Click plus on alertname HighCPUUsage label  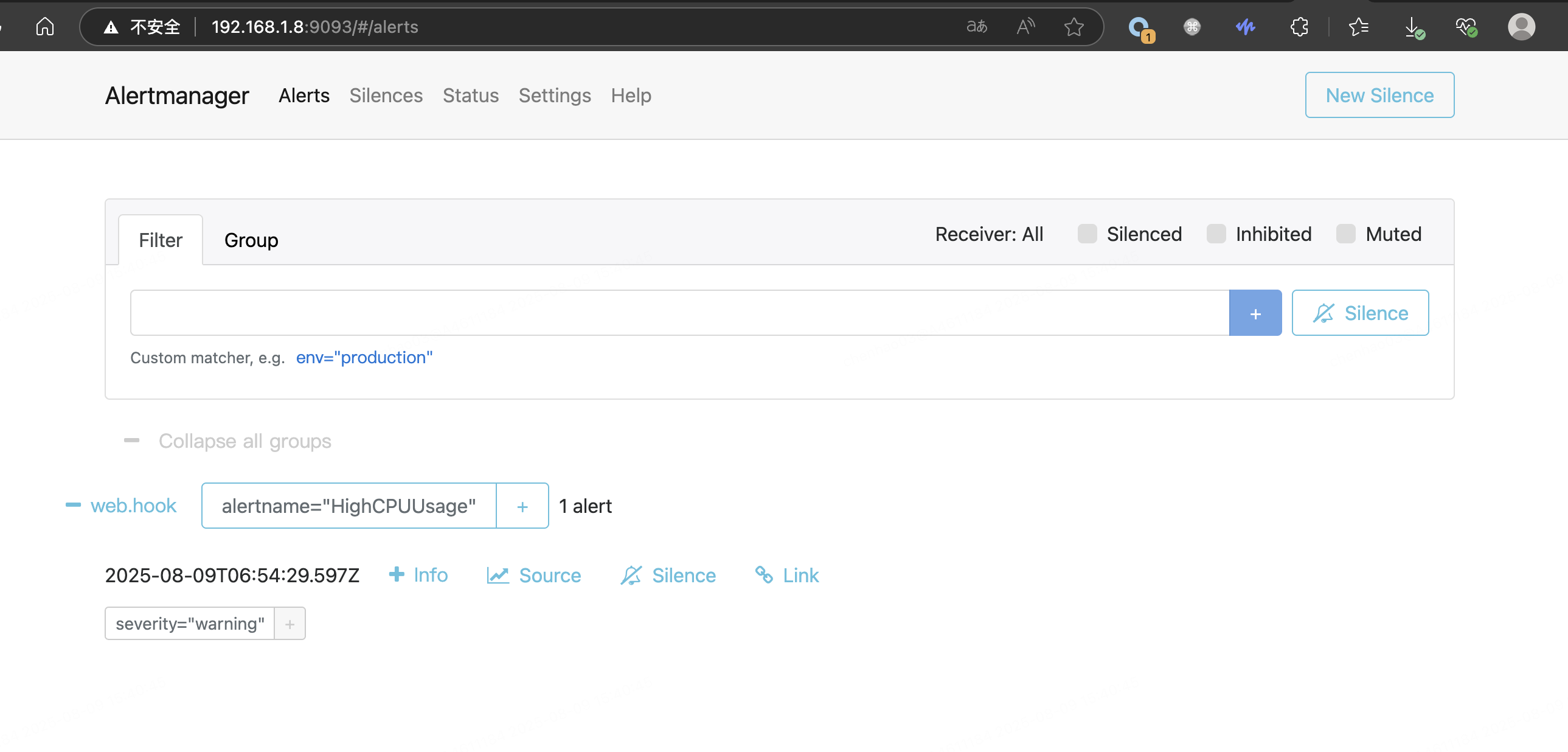(x=522, y=506)
